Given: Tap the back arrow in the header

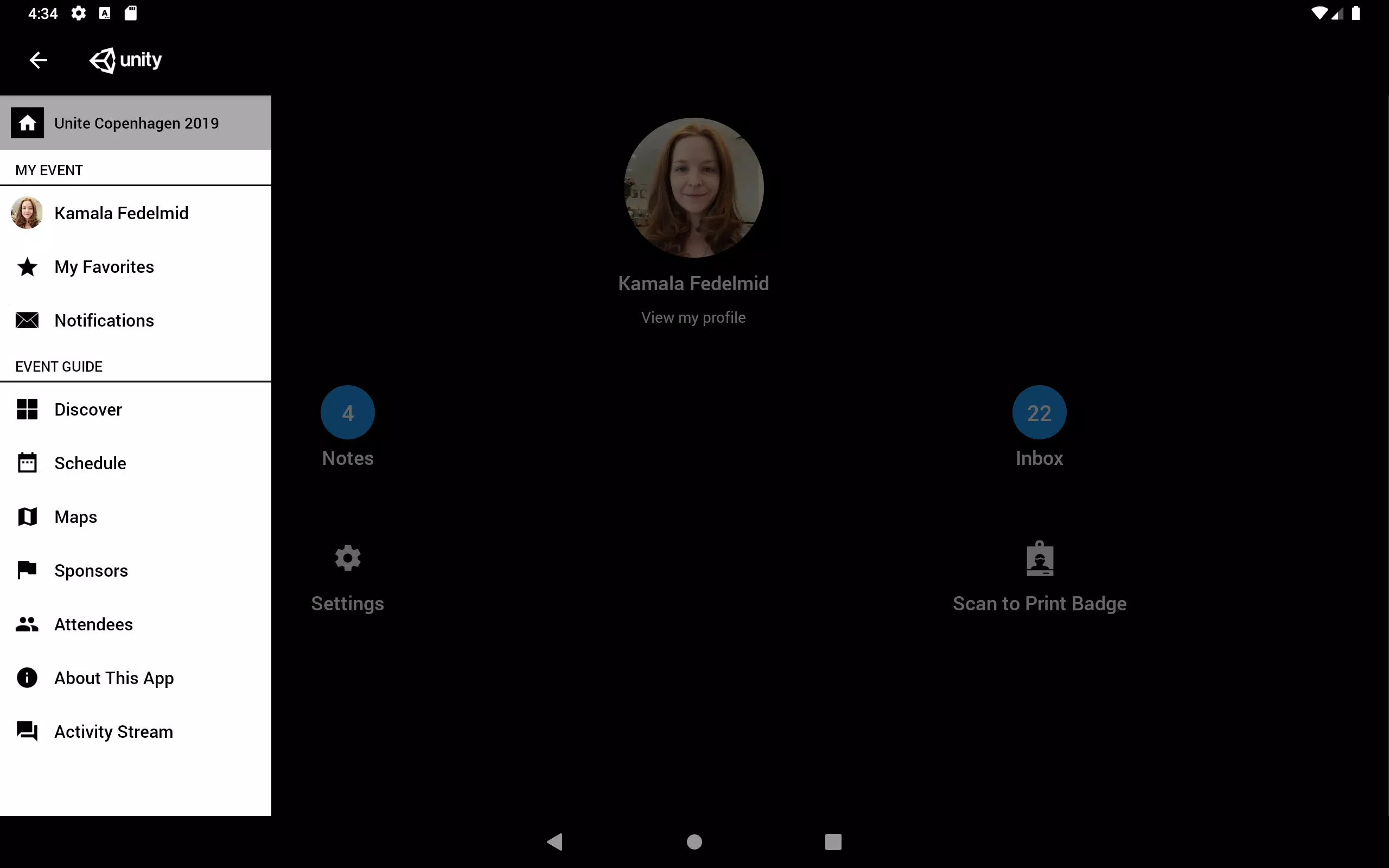Looking at the screenshot, I should 39,60.
